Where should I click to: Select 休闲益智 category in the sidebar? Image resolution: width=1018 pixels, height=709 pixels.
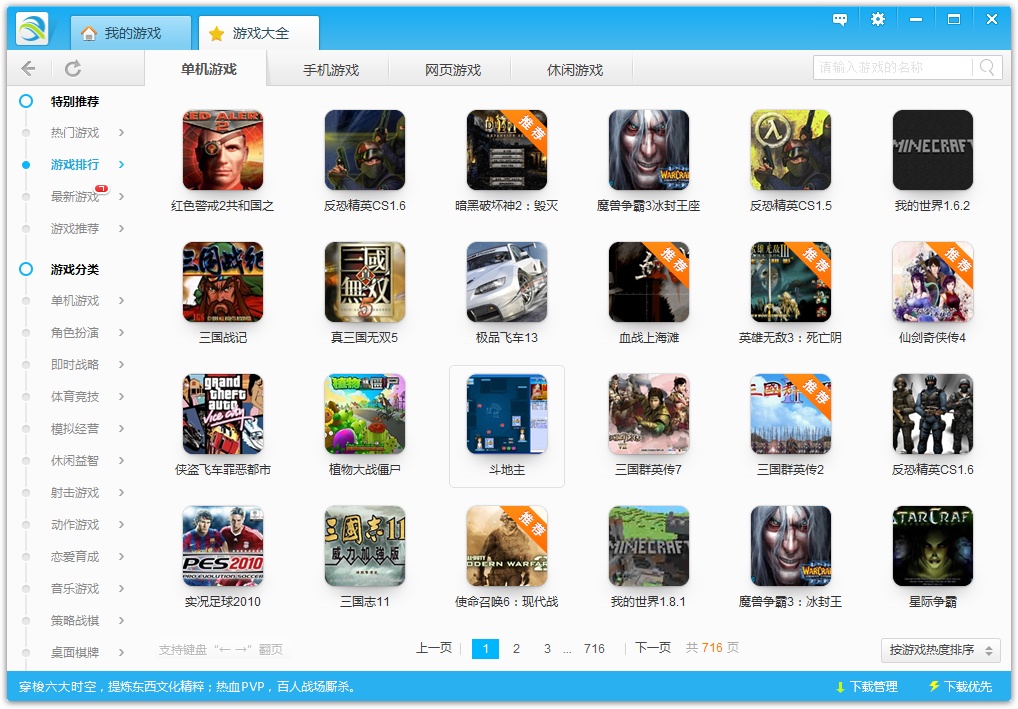tap(75, 460)
